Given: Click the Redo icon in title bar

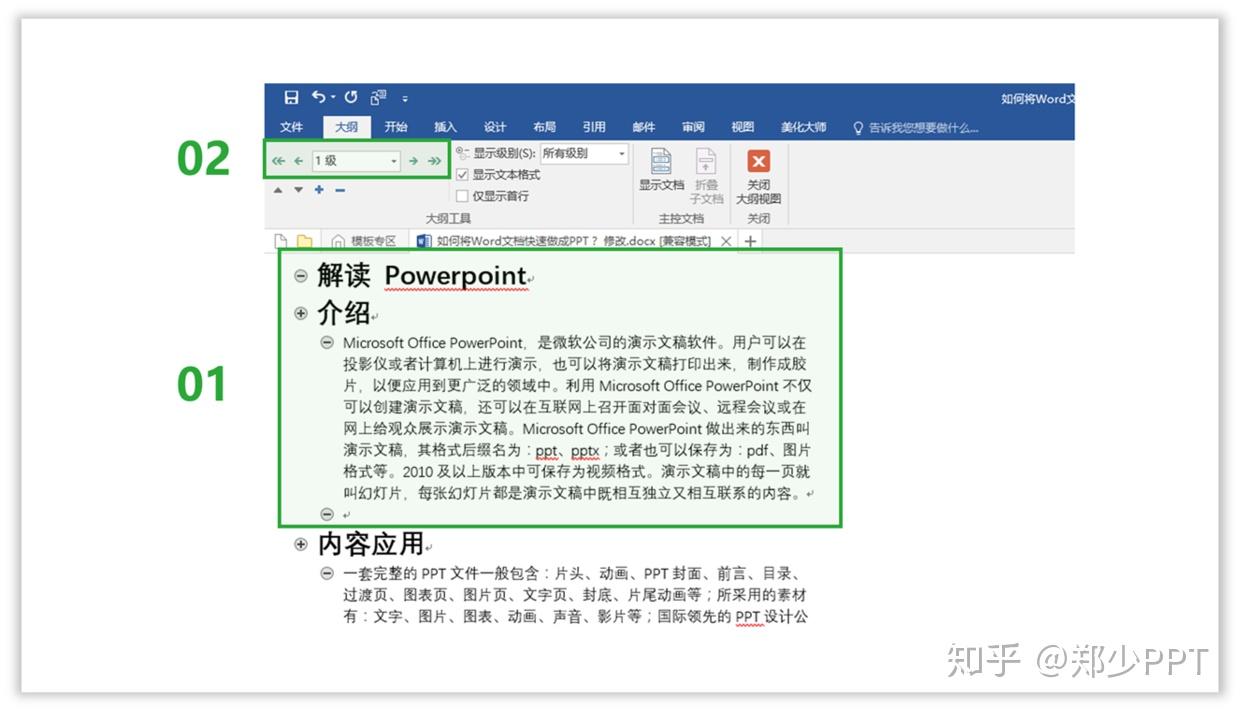Looking at the screenshot, I should pyautogui.click(x=351, y=97).
